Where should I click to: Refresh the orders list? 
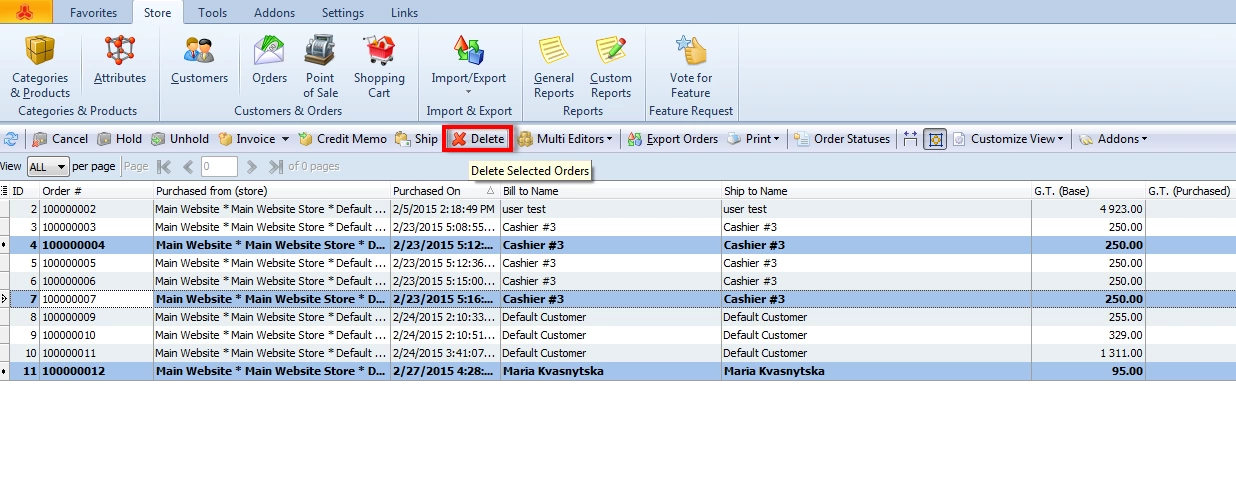11,139
